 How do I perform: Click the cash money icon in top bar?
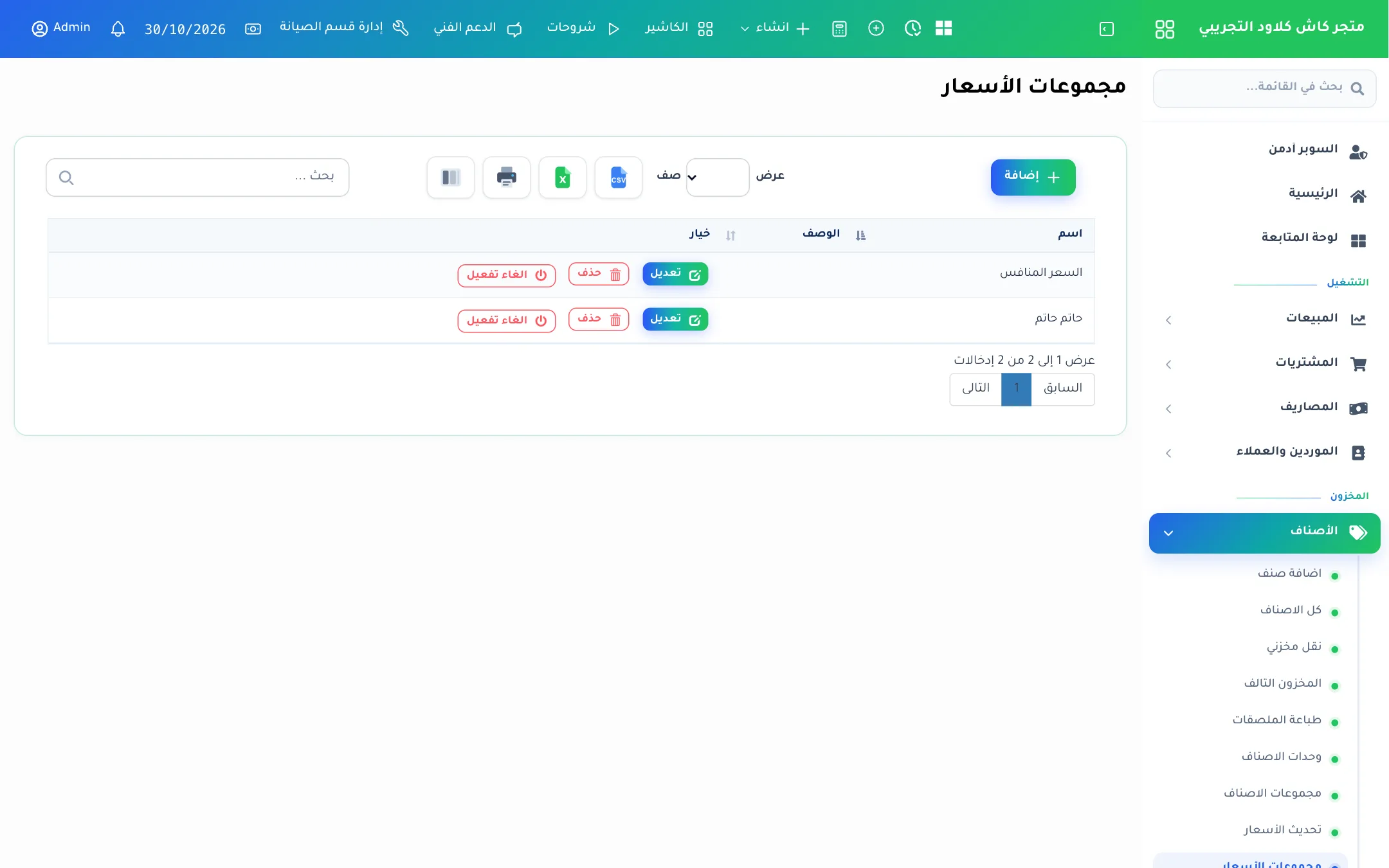pos(253,29)
